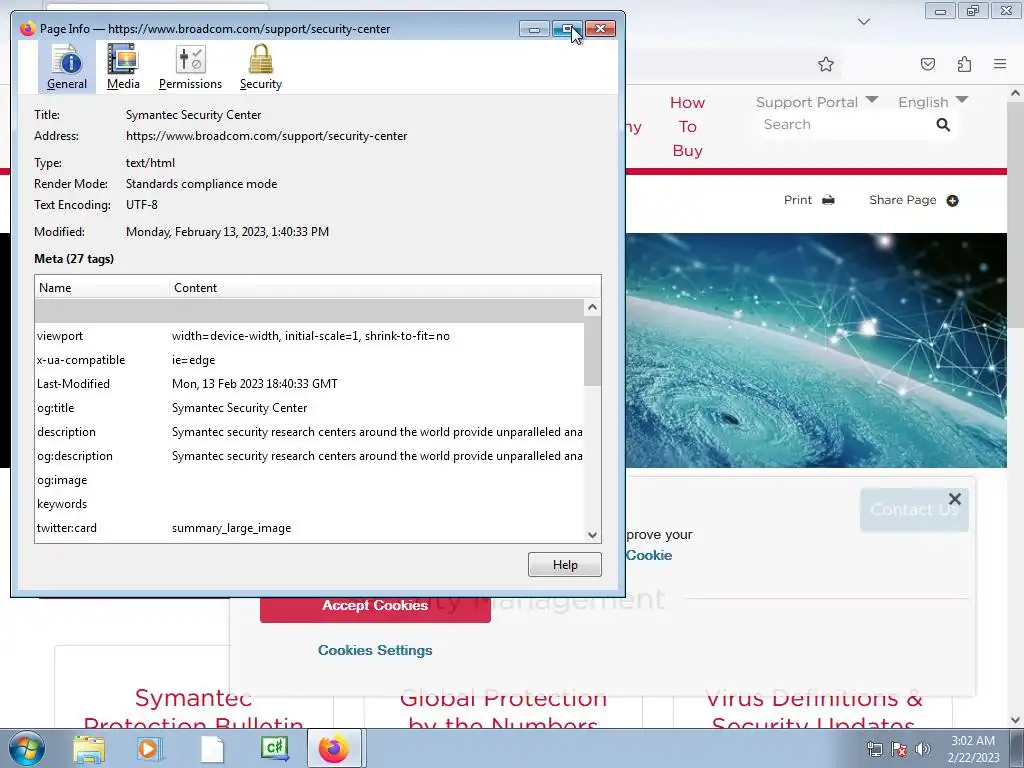
Task: Click the search magnifier icon
Action: [x=943, y=125]
